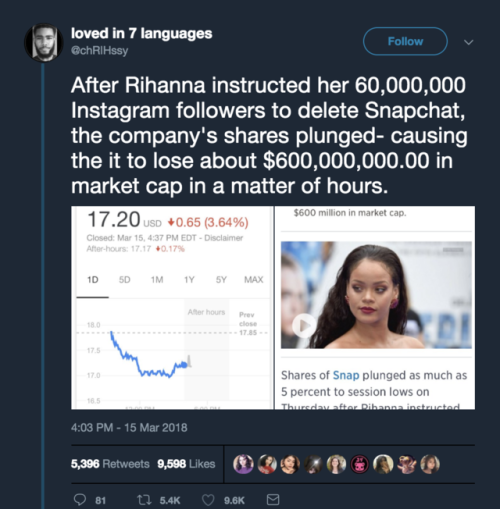View the 5,396 Retweets list

tap(110, 464)
